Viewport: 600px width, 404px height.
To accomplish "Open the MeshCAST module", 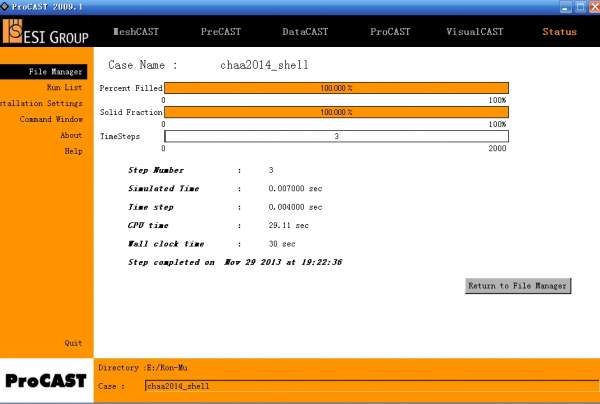I will coord(136,32).
